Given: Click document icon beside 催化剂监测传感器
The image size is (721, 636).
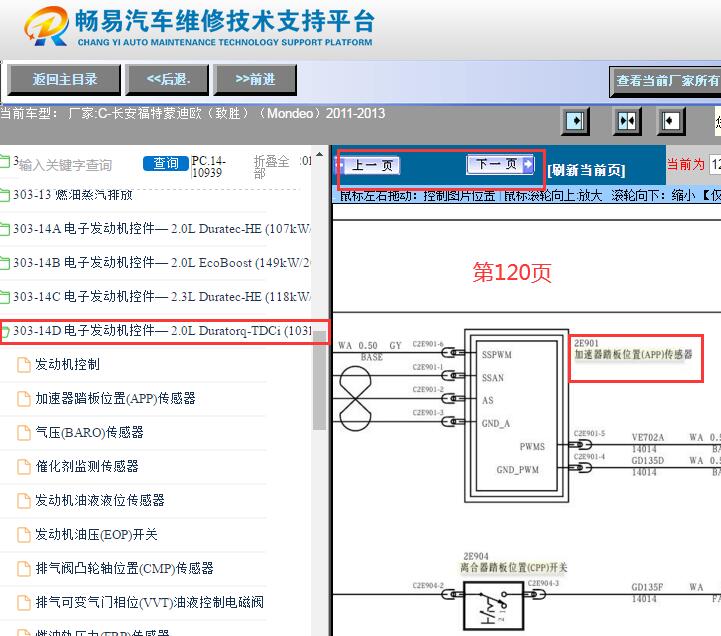Looking at the screenshot, I should coord(24,467).
